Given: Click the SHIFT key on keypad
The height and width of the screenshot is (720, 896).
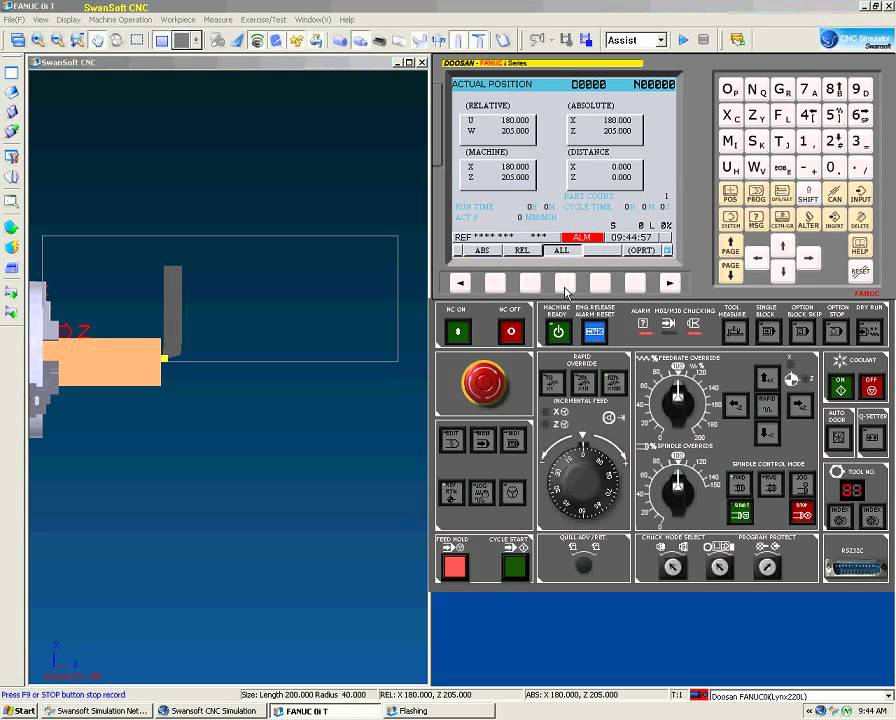Looking at the screenshot, I should [808, 194].
